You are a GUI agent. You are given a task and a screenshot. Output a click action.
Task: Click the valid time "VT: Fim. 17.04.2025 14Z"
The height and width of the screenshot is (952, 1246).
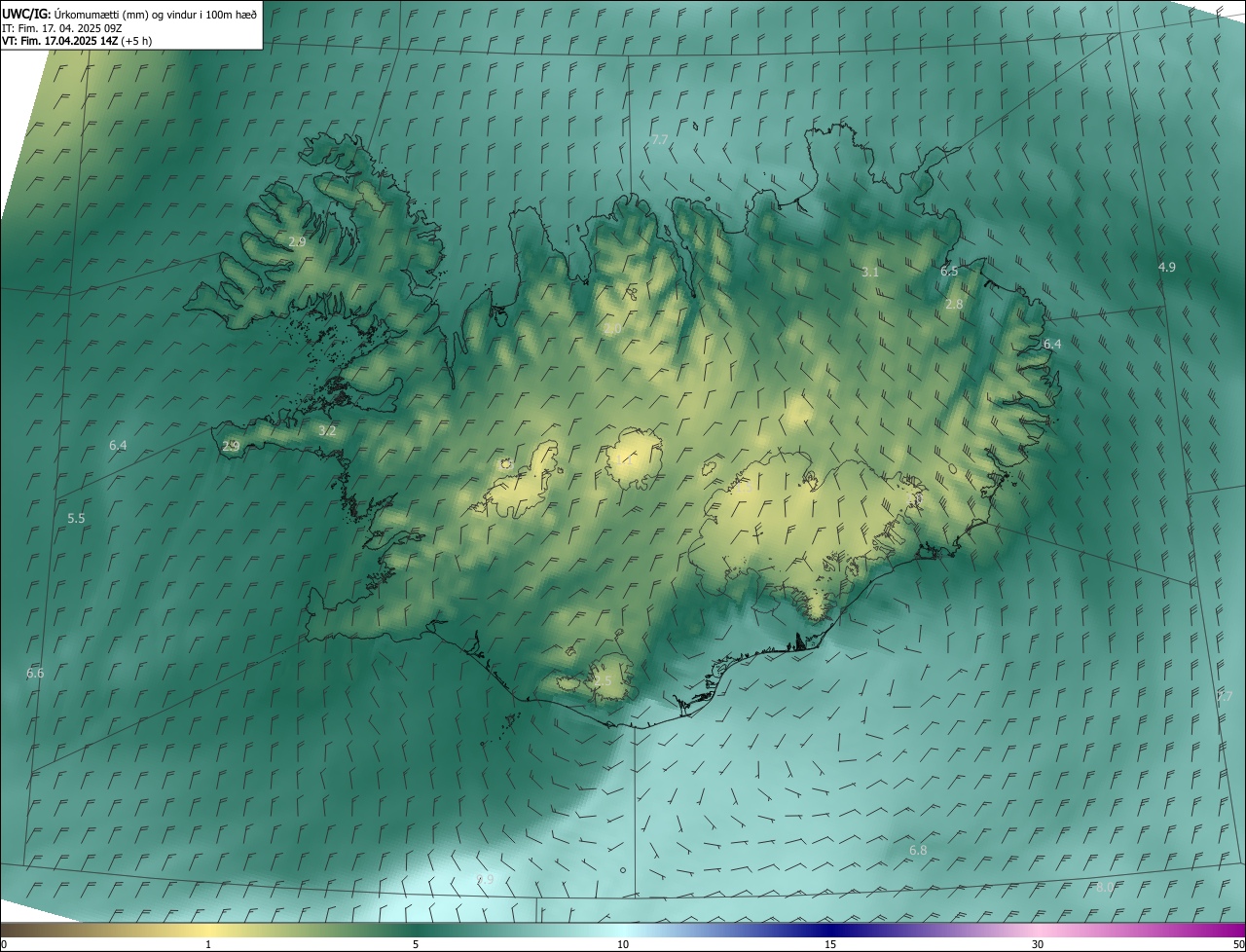click(x=59, y=41)
